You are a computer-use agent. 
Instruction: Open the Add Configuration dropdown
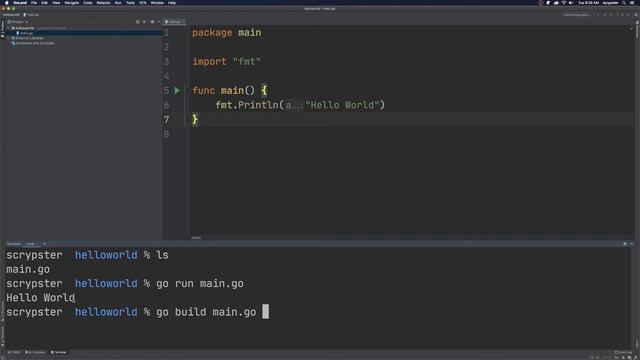click(x=577, y=15)
